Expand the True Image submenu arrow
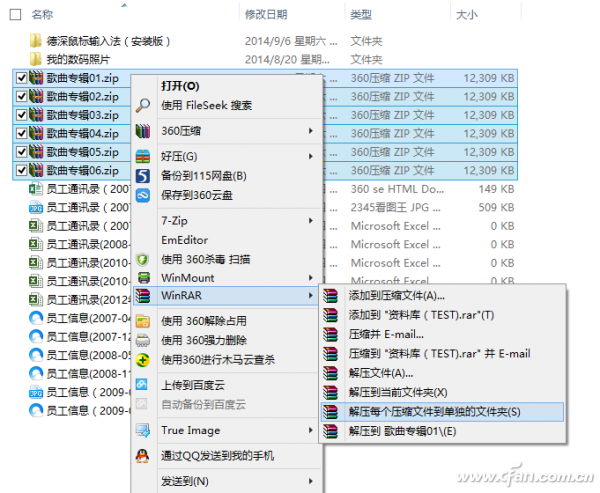600x493 pixels. (311, 430)
